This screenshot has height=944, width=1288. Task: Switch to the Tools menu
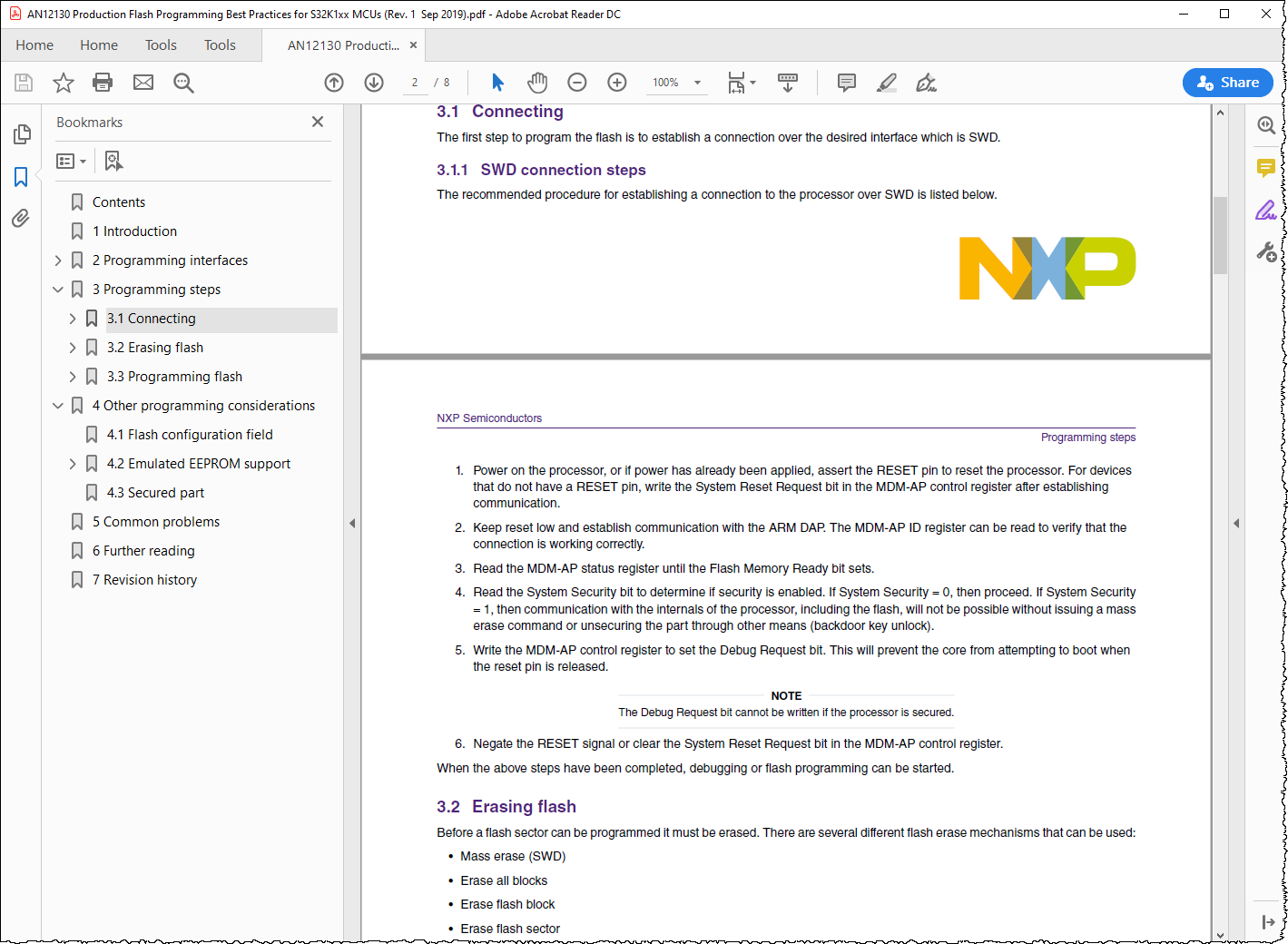(161, 44)
